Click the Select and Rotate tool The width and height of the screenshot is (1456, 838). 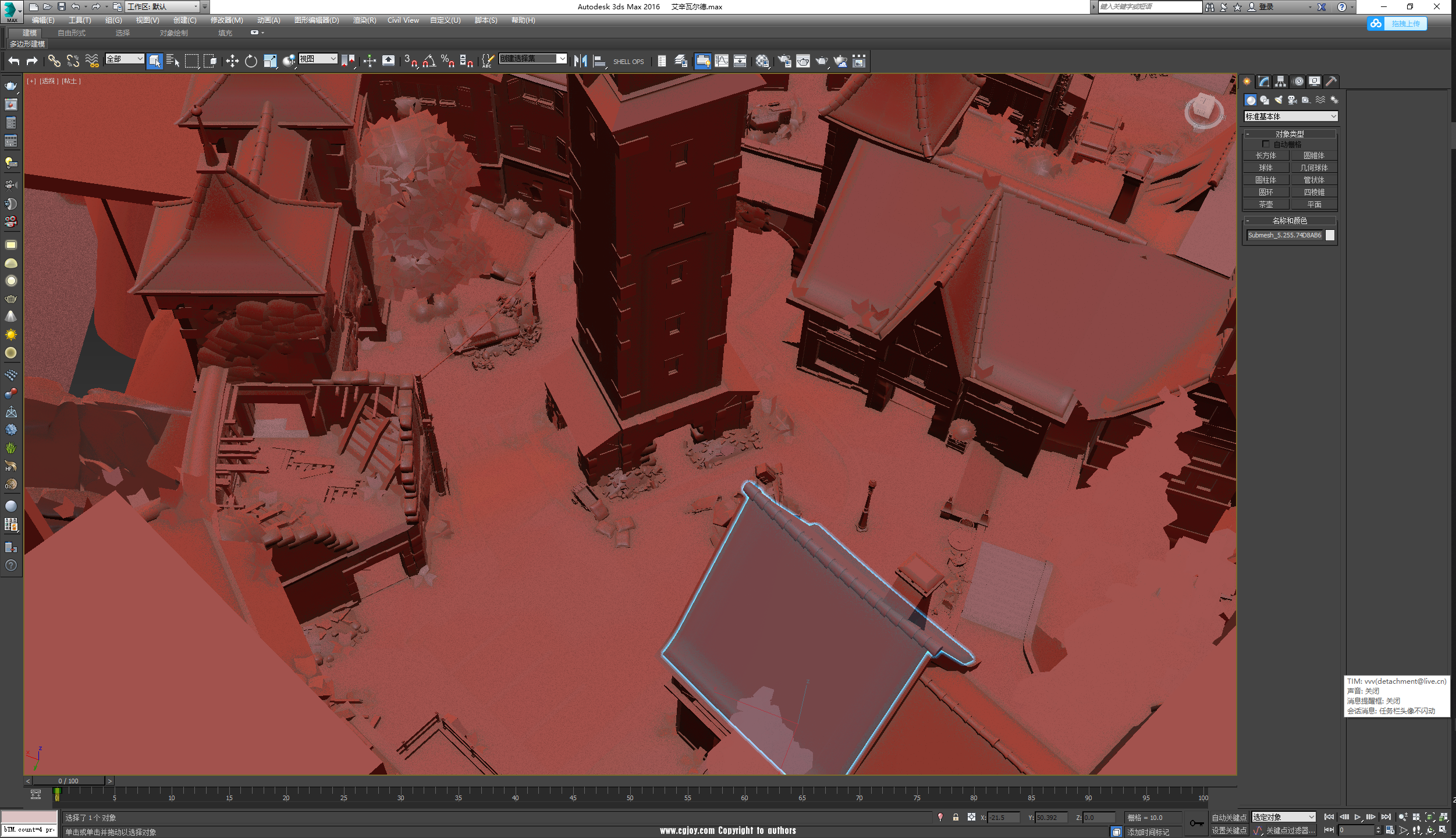tap(251, 61)
